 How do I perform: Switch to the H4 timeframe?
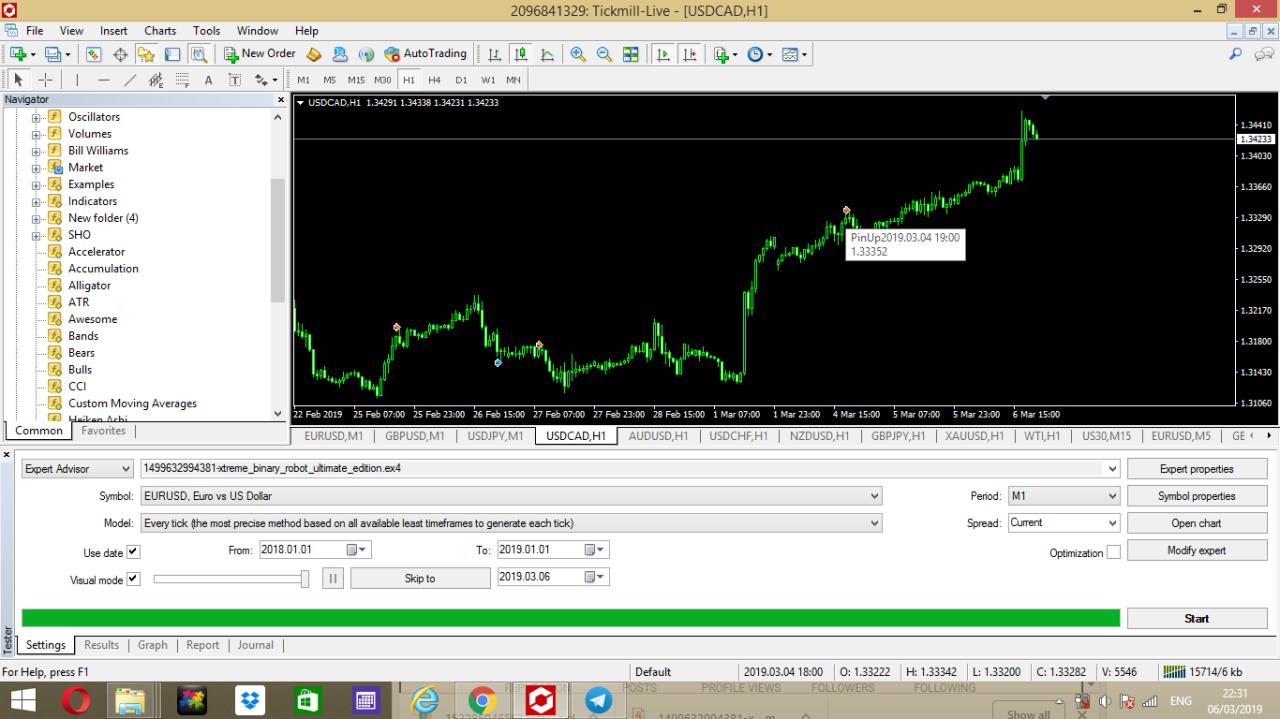[x=434, y=80]
